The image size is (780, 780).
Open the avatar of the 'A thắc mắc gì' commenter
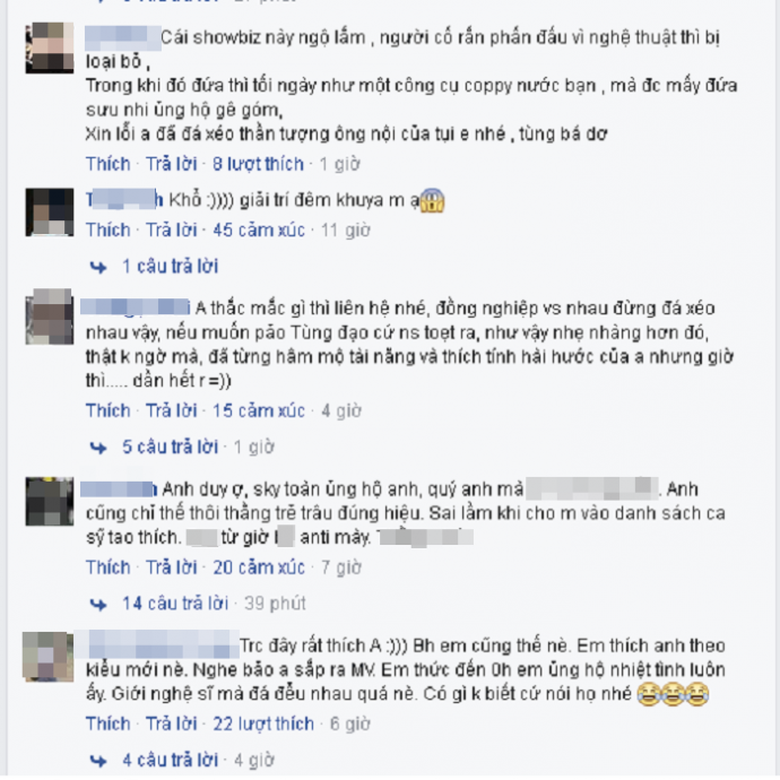pyautogui.click(x=50, y=317)
